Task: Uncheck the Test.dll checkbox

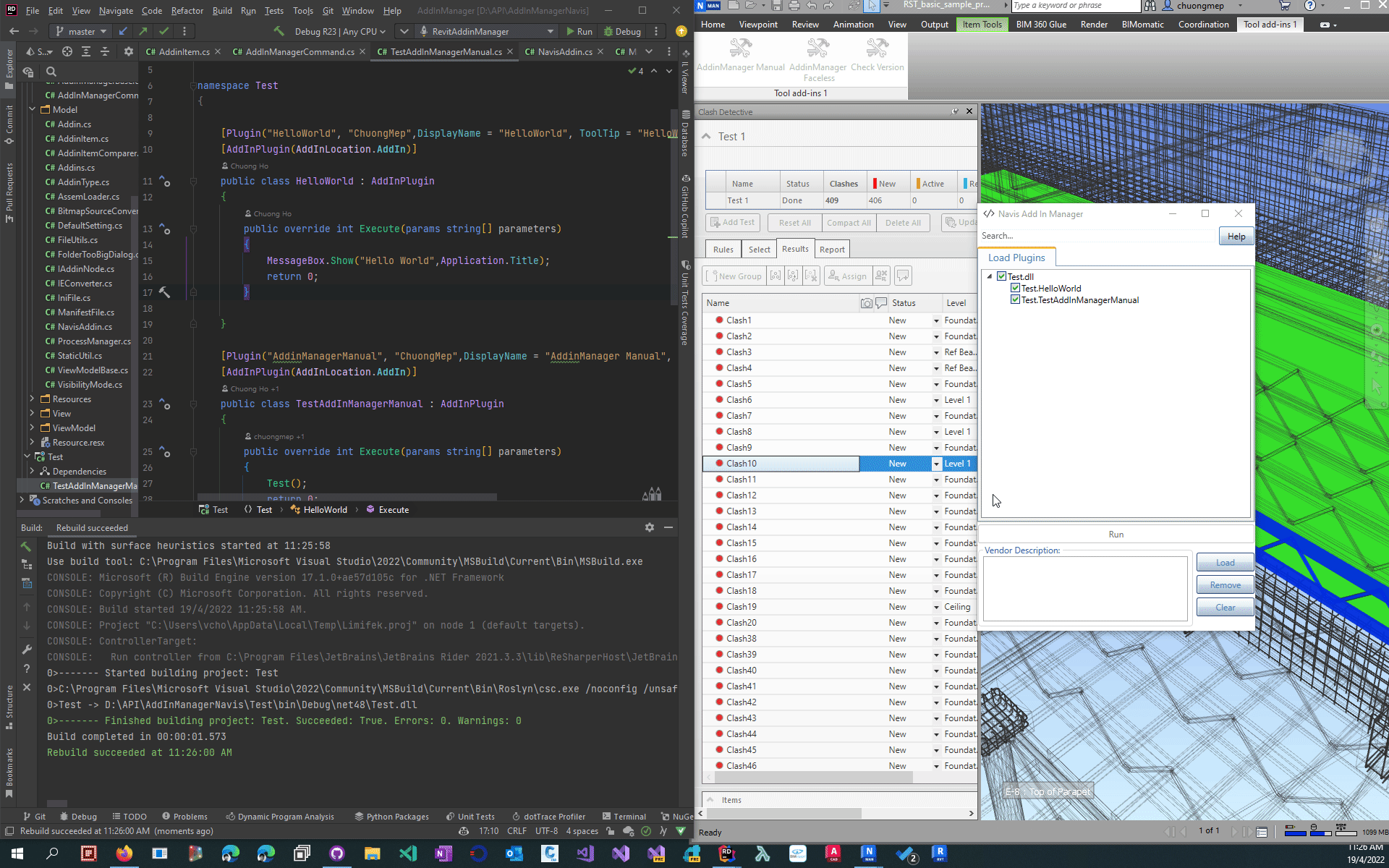Action: [x=1001, y=276]
